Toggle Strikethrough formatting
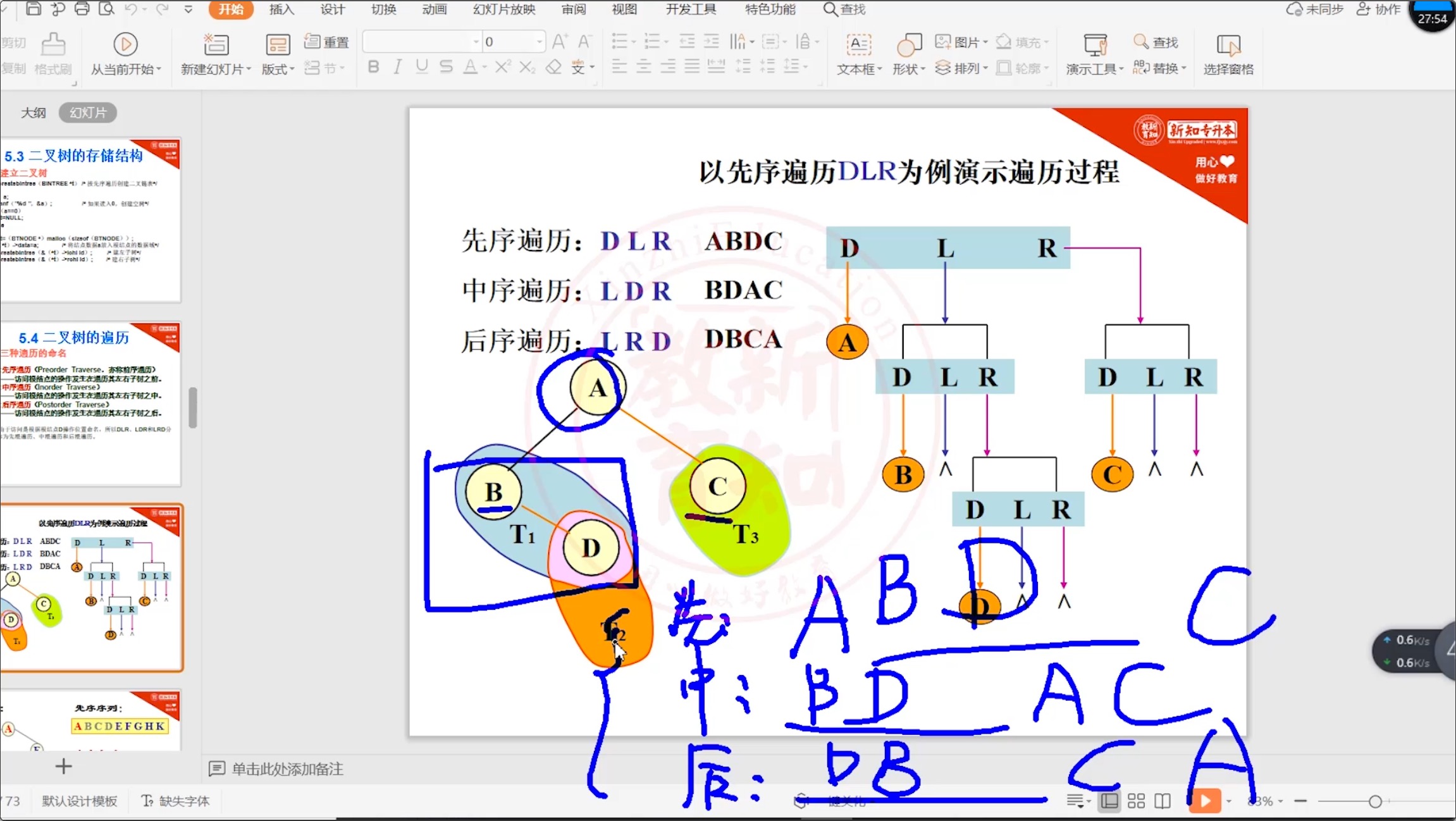1456x821 pixels. point(446,66)
